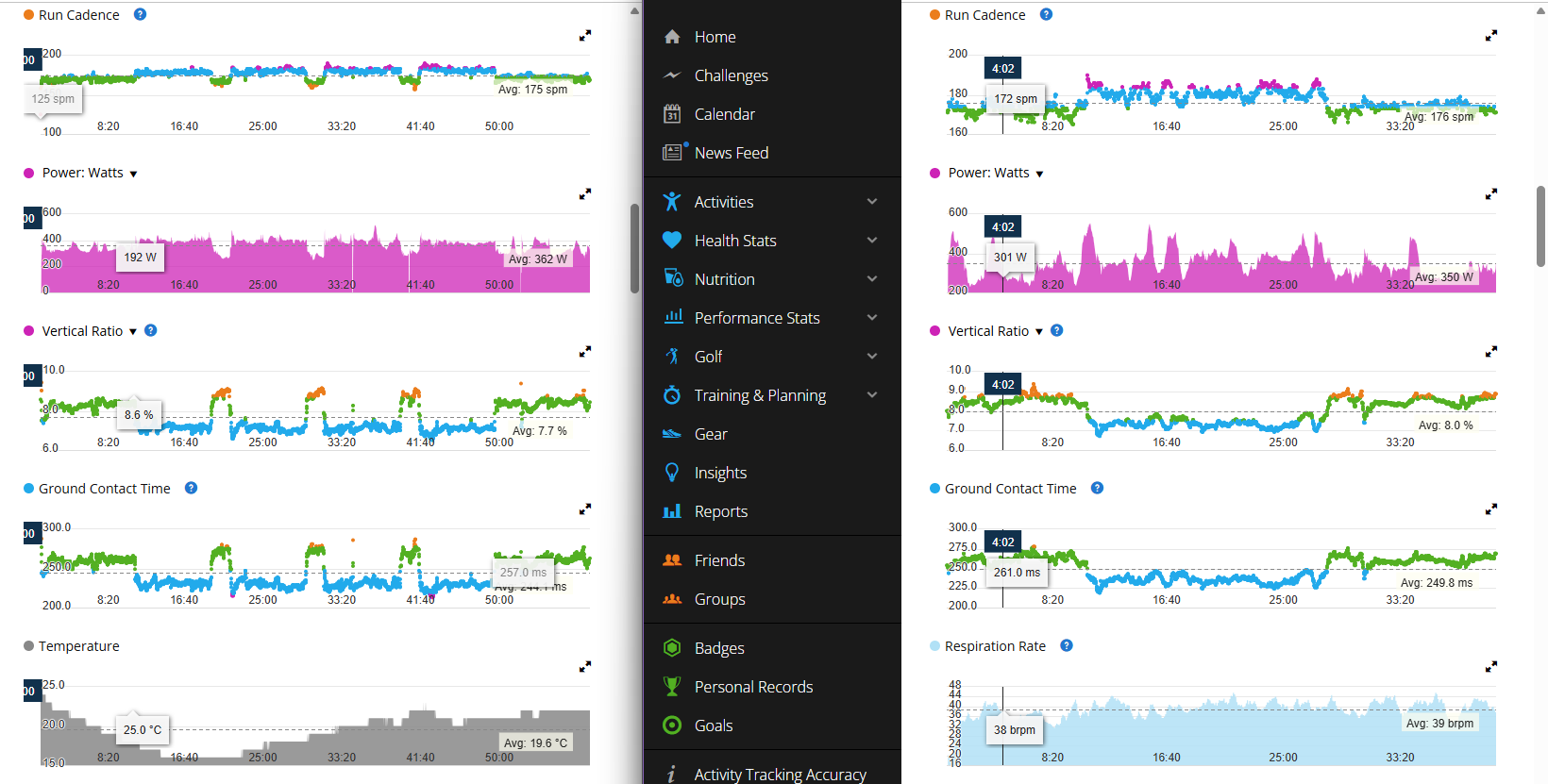Enlarge the right Ground Contact Time chart
Screen dimensions: 1548x784
1491,509
